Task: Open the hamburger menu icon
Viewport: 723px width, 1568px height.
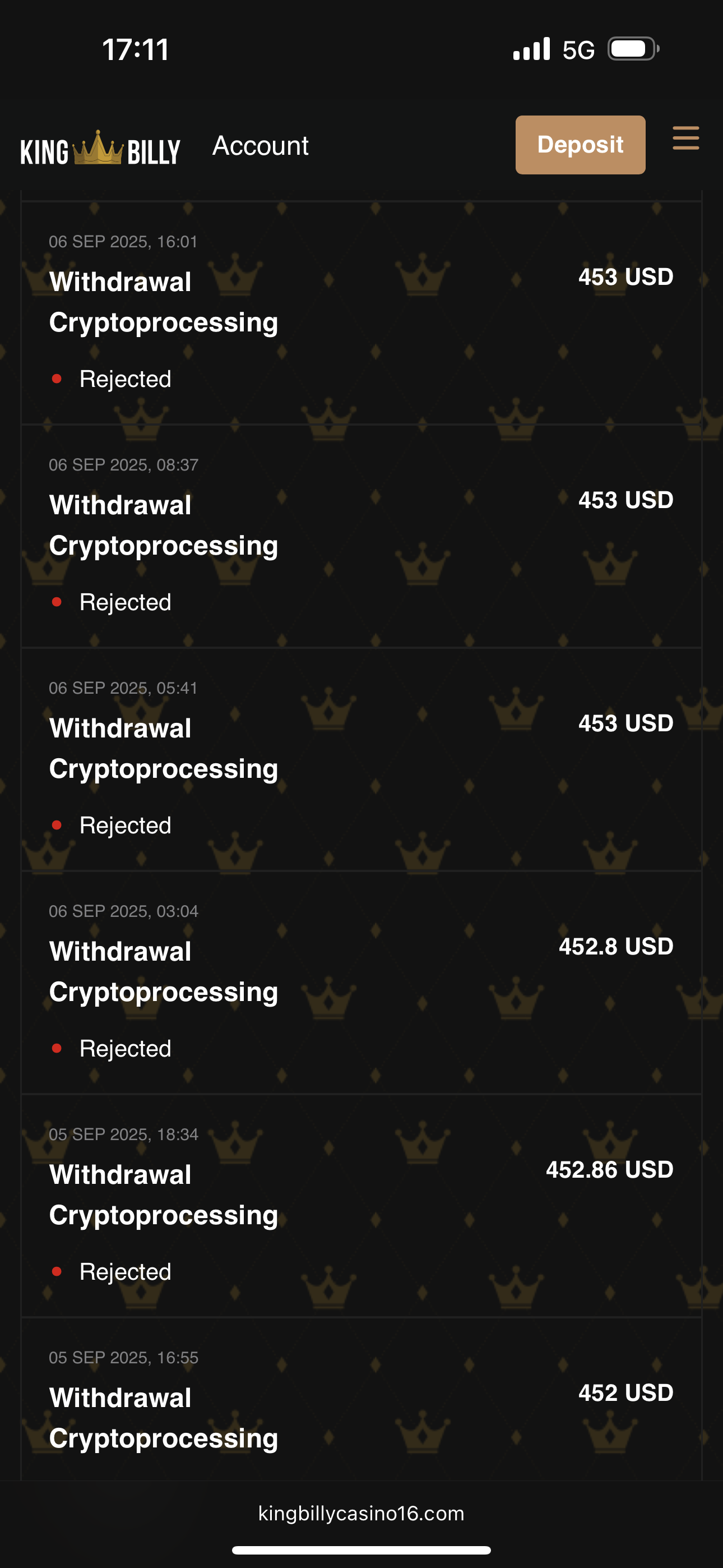Action: click(x=685, y=138)
